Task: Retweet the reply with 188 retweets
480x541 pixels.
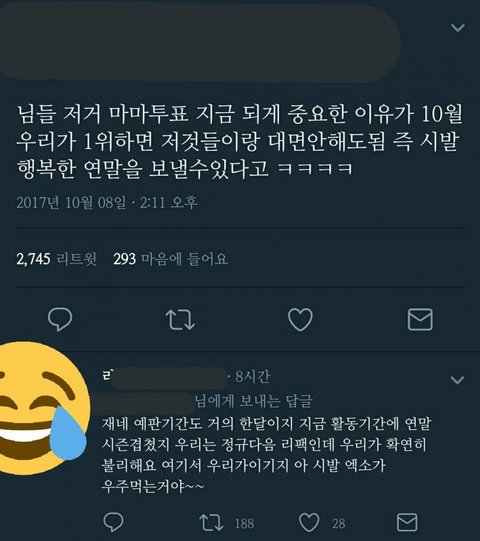Action: tap(212, 523)
